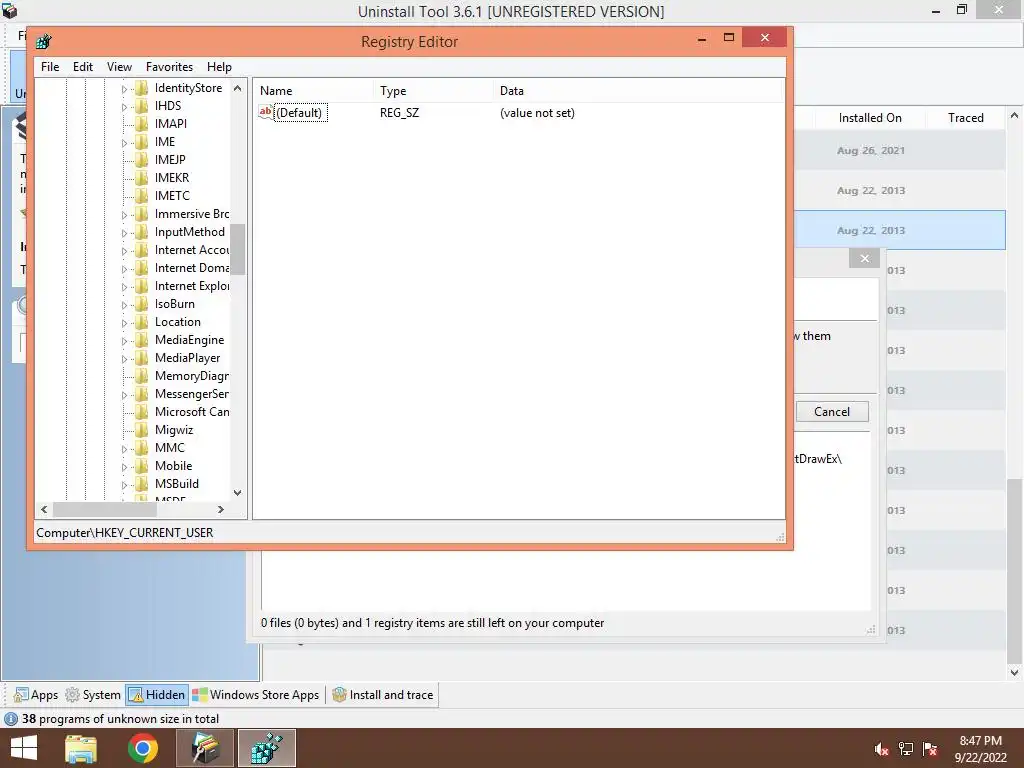Screen dimensions: 1024x768
Task: Switch to the Apps tab
Action: click(x=36, y=695)
